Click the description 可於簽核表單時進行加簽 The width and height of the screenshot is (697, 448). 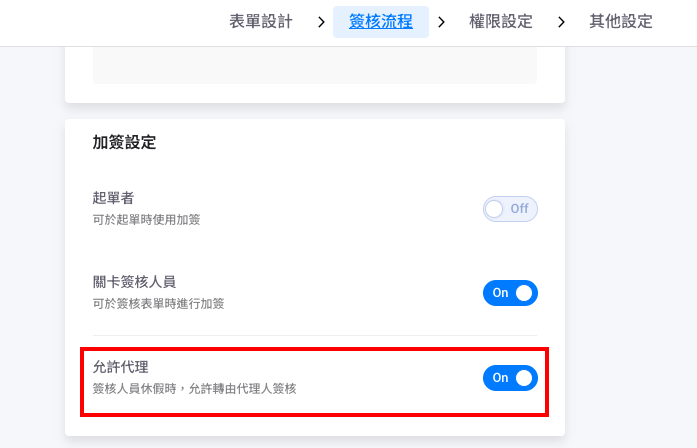(x=159, y=303)
